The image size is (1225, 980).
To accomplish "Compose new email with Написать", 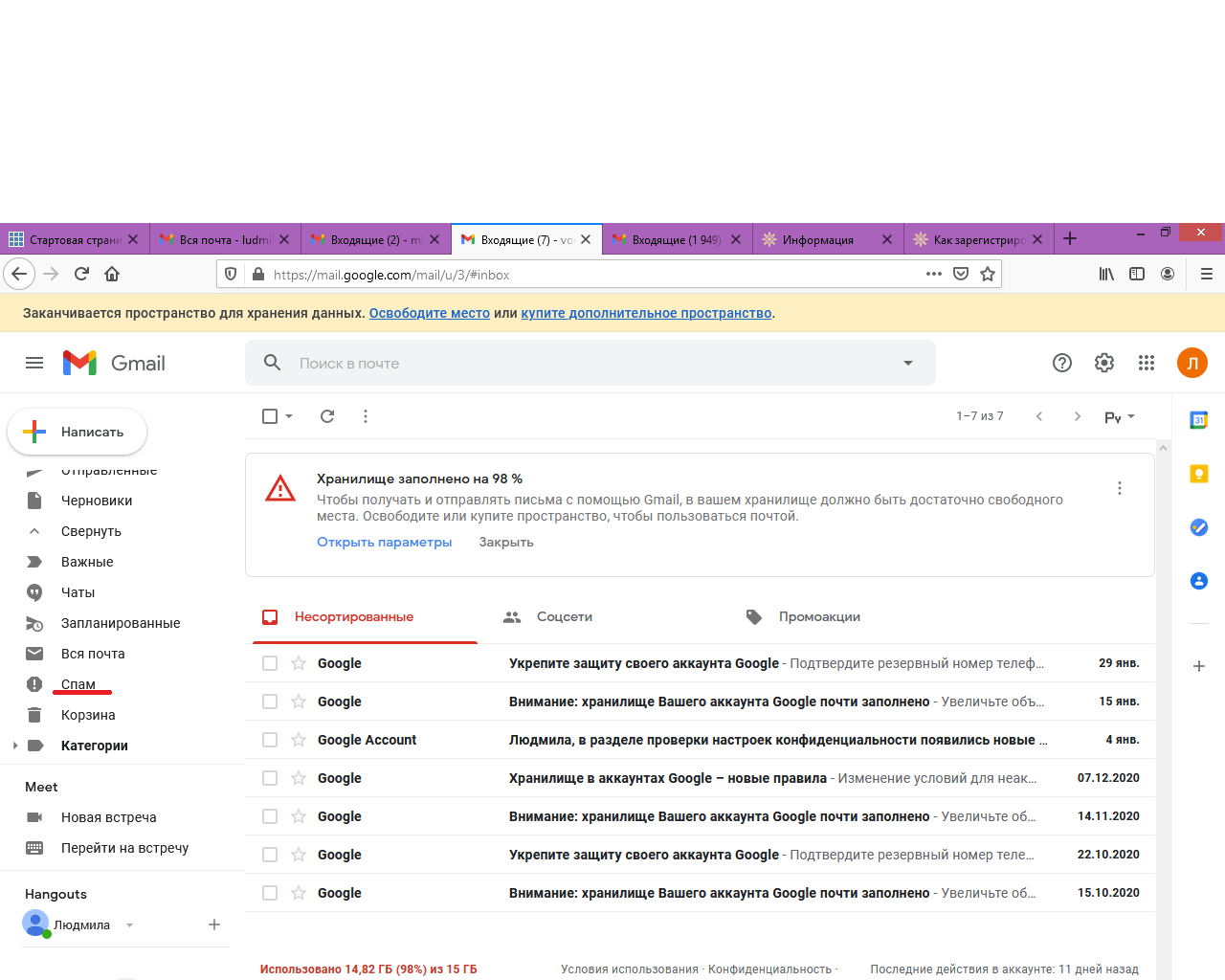I will (78, 432).
